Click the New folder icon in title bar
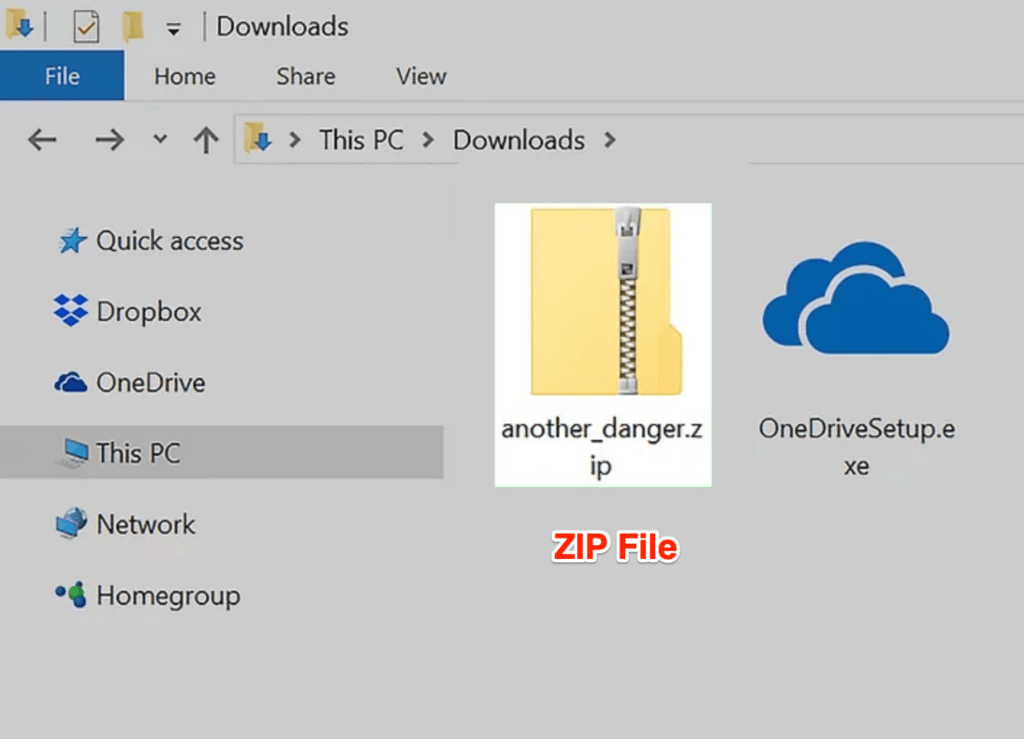Viewport: 1024px width, 739px height. 133,27
